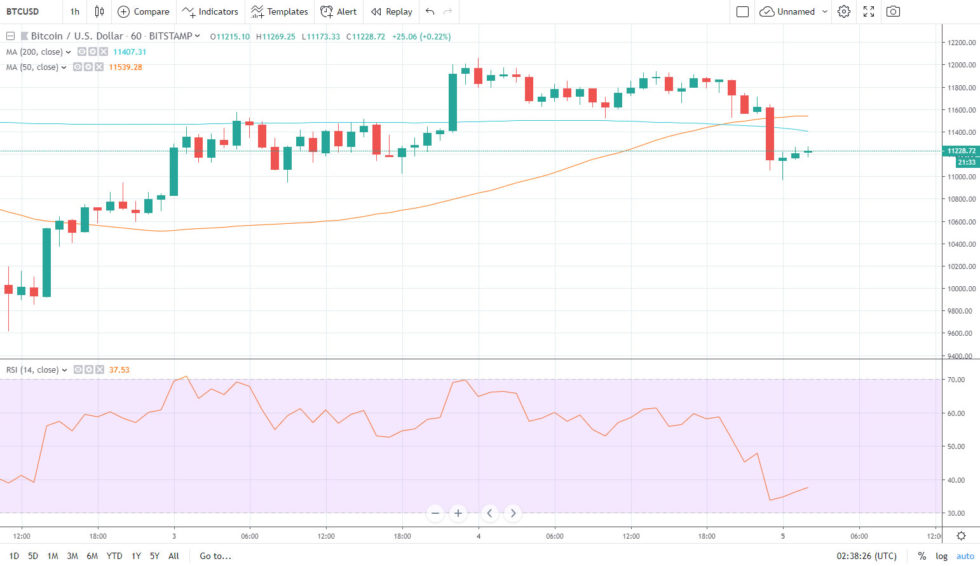This screenshot has height=566, width=980.
Task: Toggle log scale mode
Action: [941, 556]
